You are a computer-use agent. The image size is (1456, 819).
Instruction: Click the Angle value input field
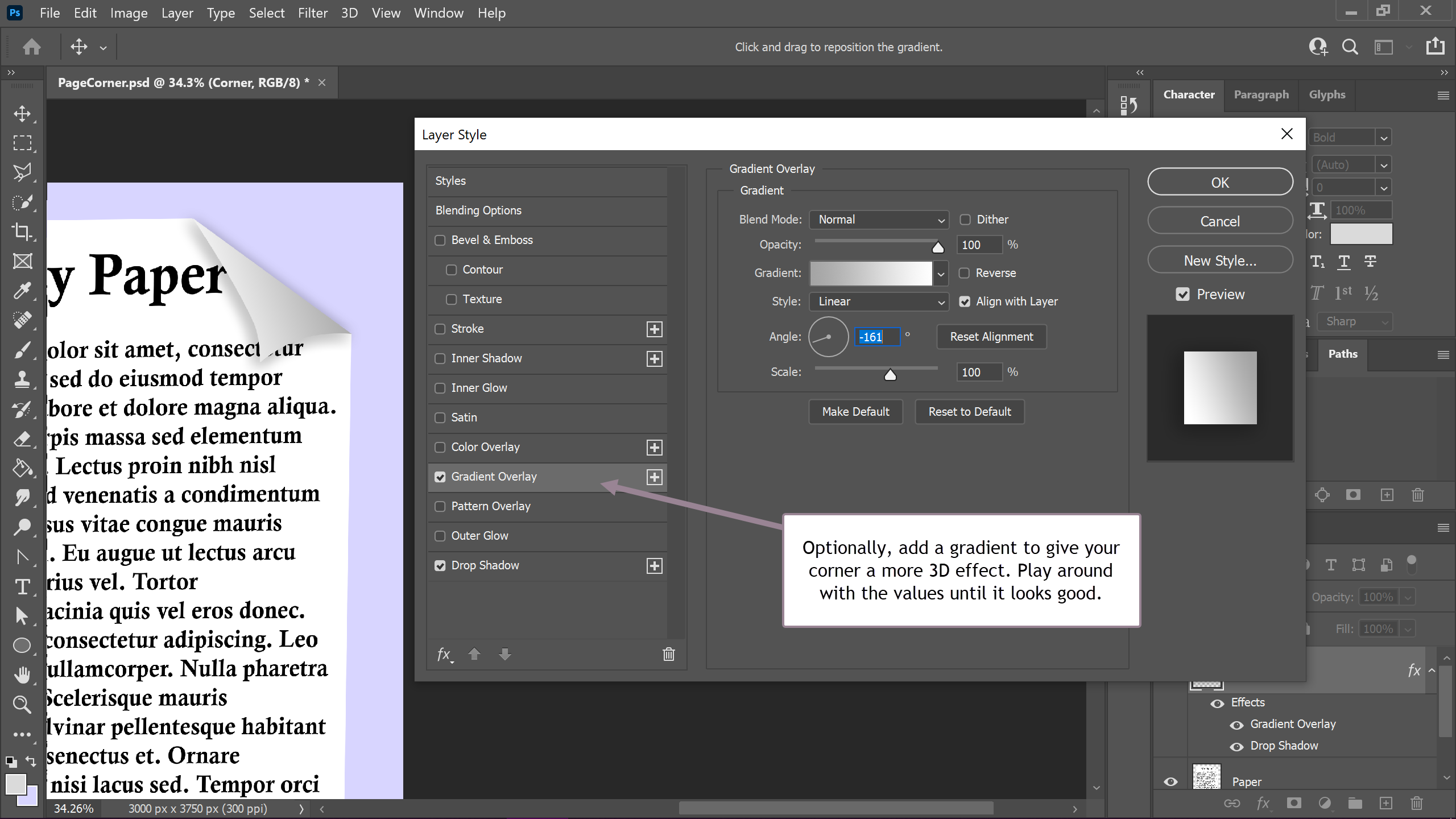876,337
